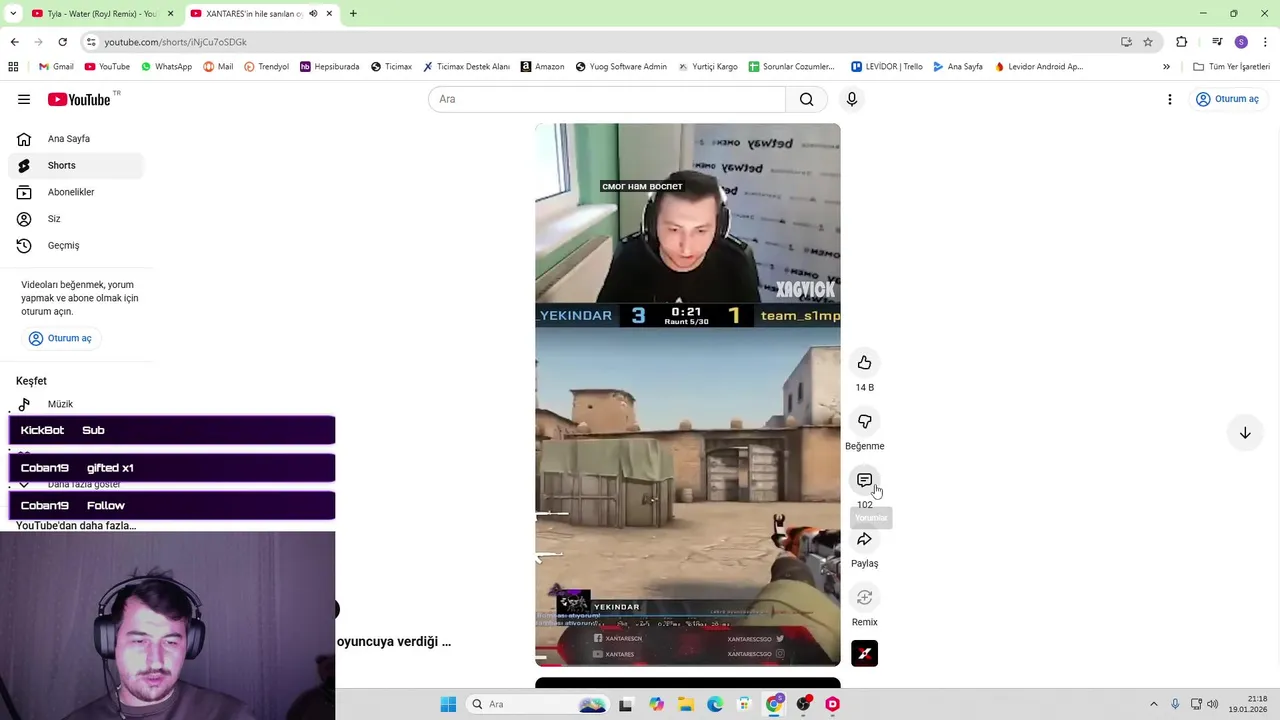Open OBS Studio from taskbar
Image resolution: width=1280 pixels, height=720 pixels.
tap(803, 704)
